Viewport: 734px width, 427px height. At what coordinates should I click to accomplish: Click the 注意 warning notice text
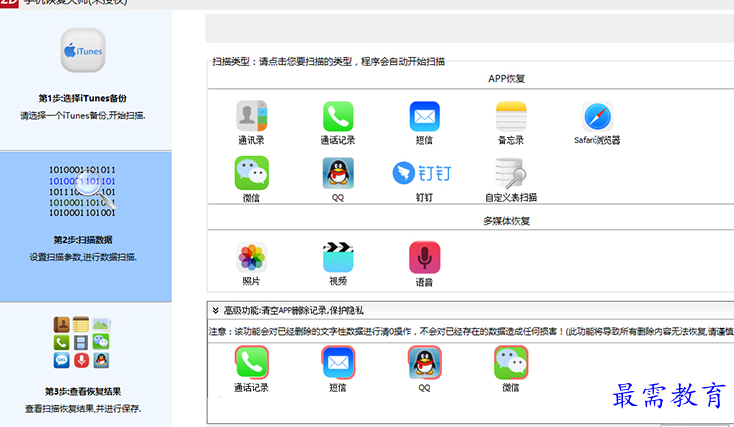[471, 331]
